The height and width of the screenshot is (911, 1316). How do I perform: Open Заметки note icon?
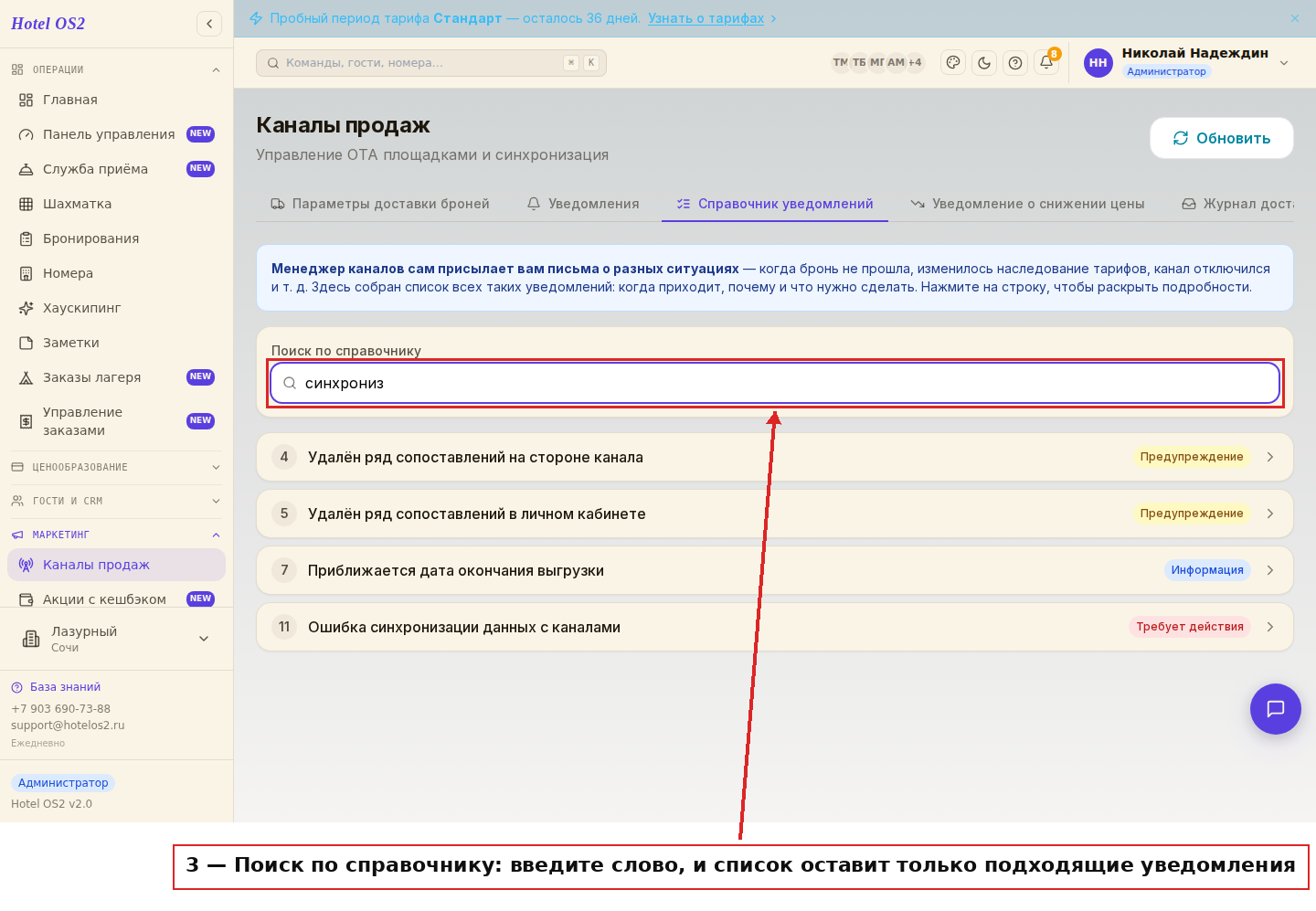pyautogui.click(x=27, y=343)
